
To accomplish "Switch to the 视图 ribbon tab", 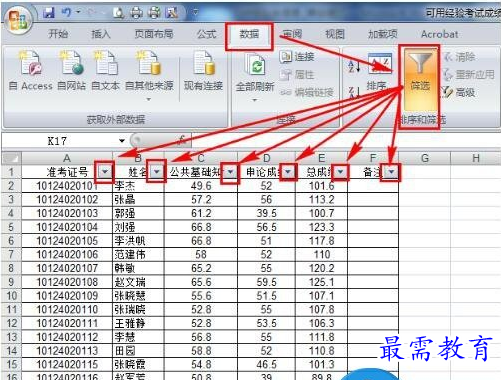I will coord(335,34).
